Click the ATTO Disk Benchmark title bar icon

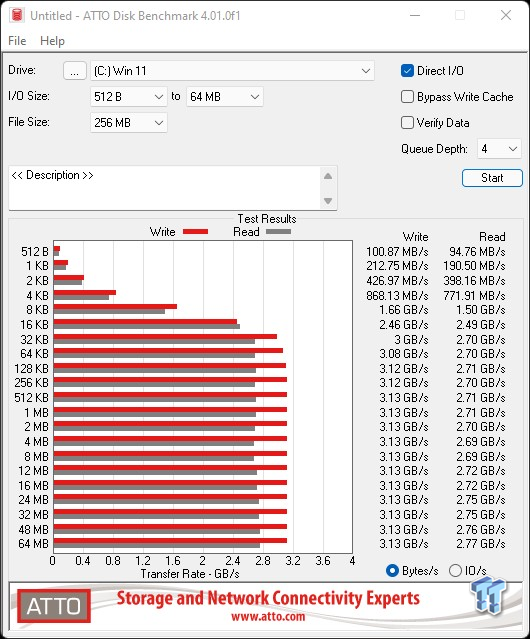pos(17,15)
